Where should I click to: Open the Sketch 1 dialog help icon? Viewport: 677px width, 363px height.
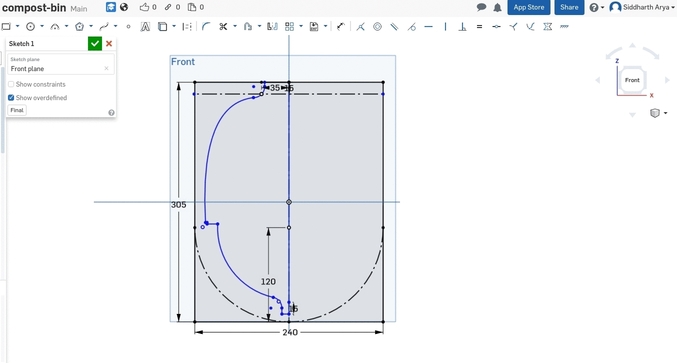click(111, 113)
